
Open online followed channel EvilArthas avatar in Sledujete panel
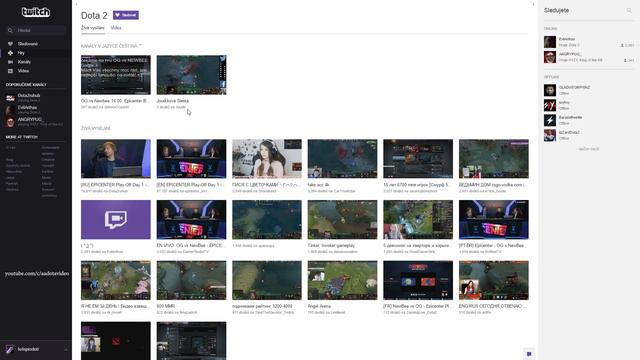[x=550, y=42]
